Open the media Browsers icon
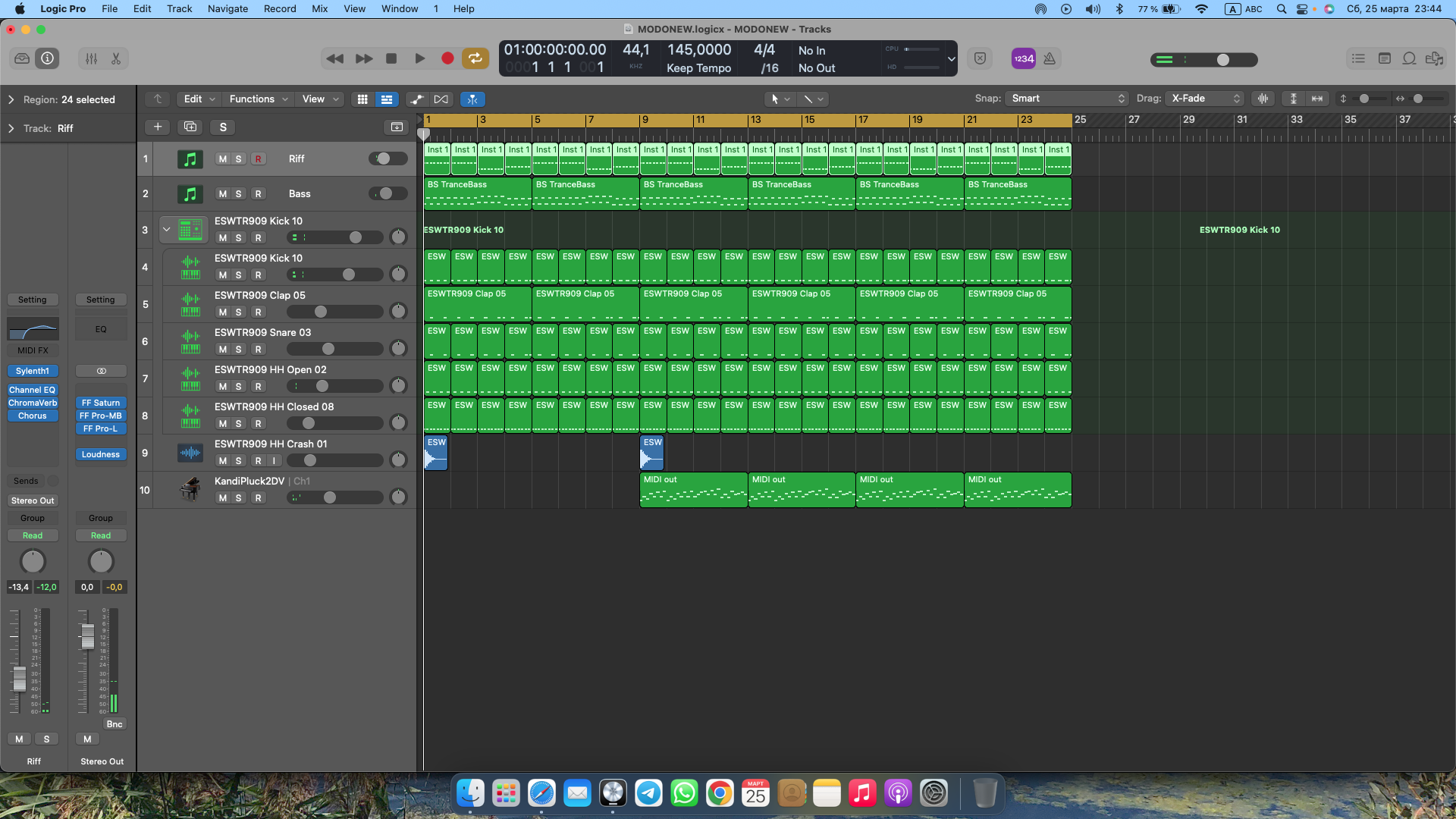 tap(1434, 58)
